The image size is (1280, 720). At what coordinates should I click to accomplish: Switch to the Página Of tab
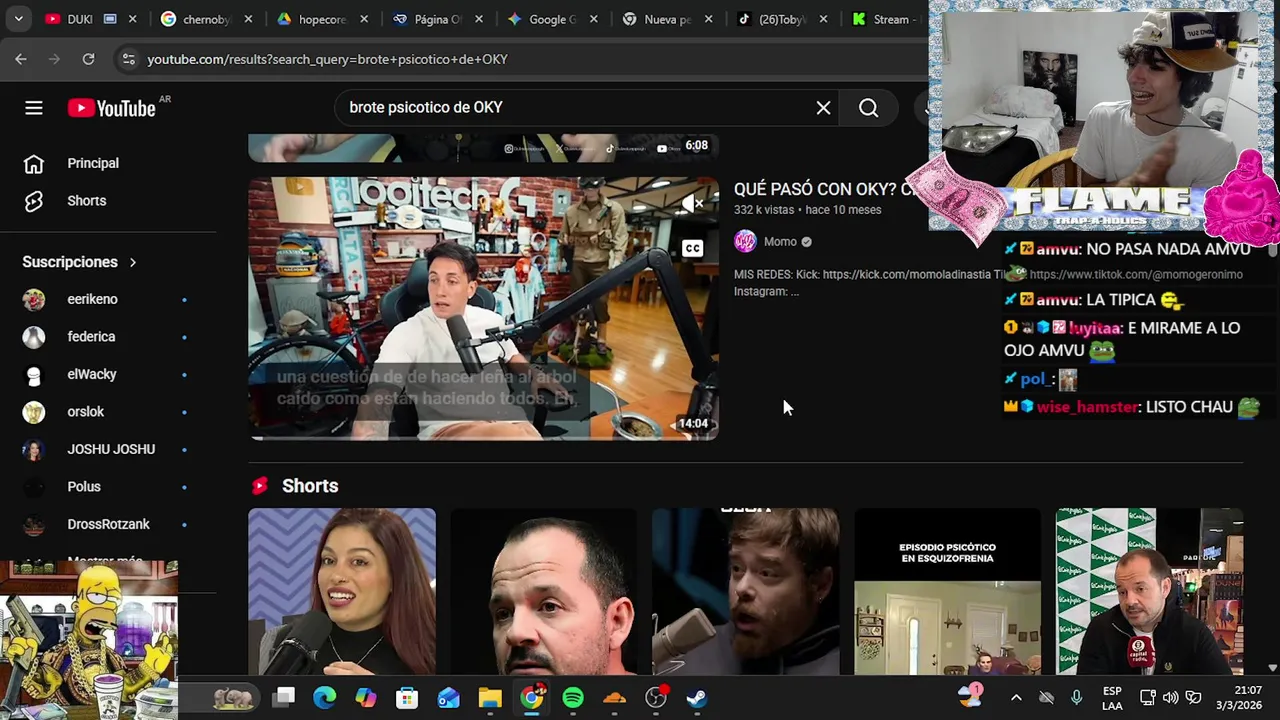(438, 19)
